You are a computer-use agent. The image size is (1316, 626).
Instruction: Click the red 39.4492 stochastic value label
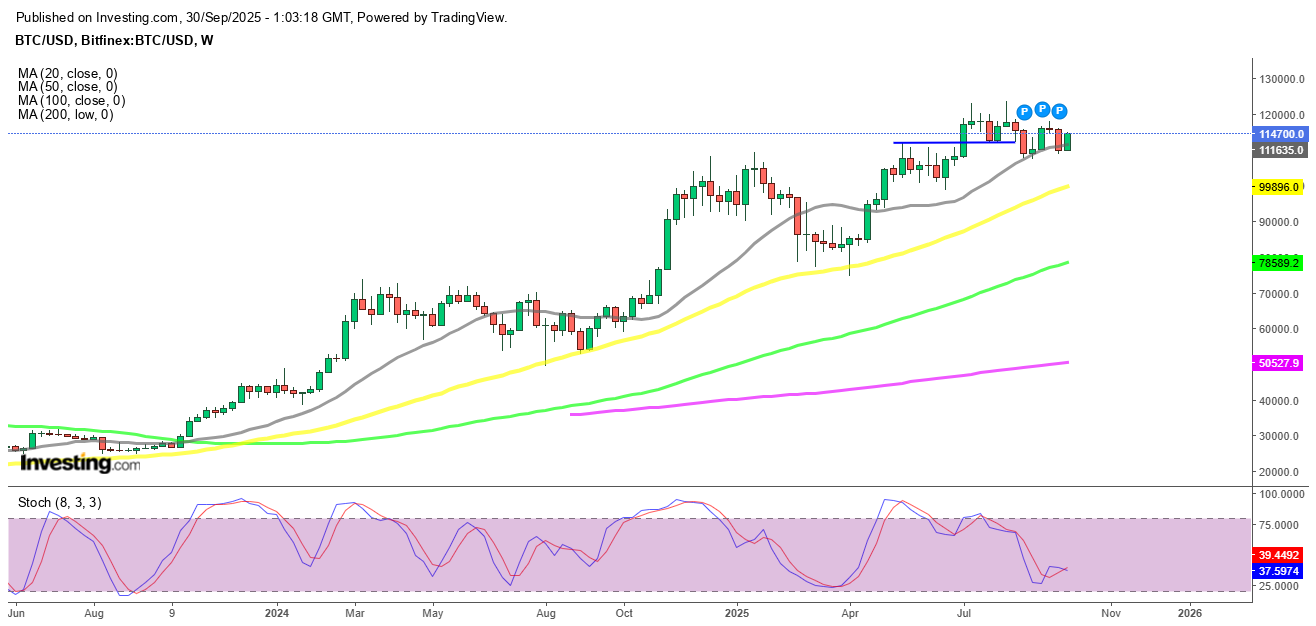(x=1280, y=554)
